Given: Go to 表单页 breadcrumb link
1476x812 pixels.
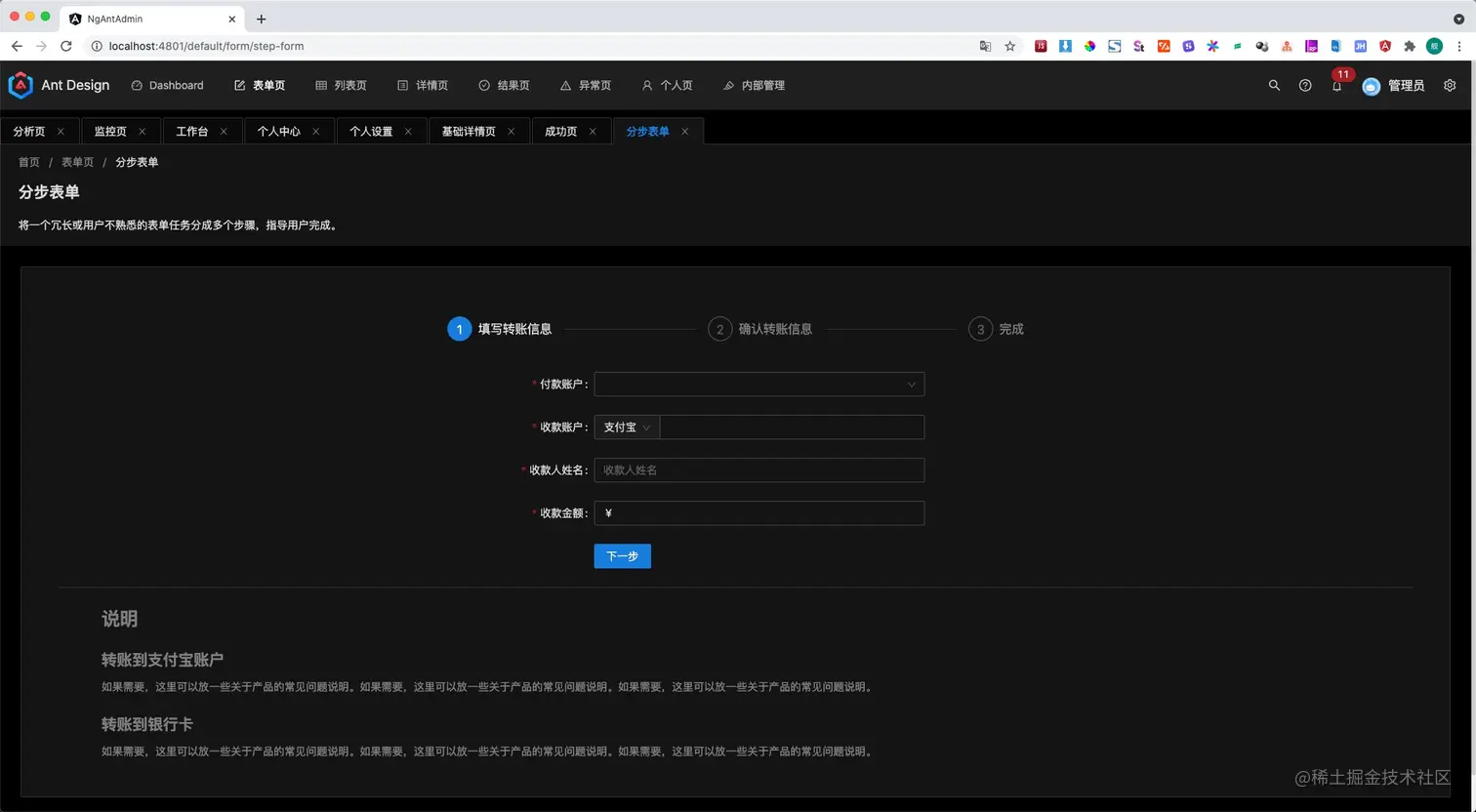Looking at the screenshot, I should pos(78,162).
